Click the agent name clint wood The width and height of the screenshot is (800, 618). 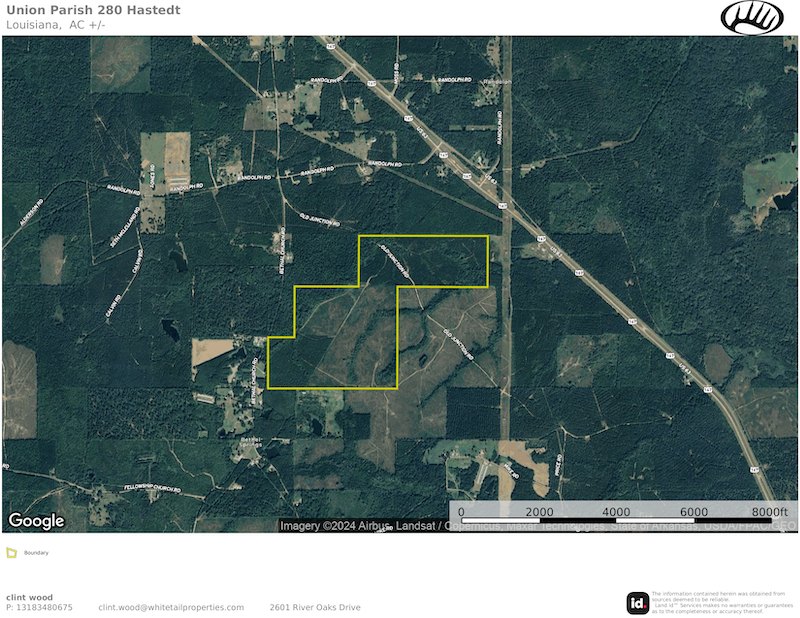point(30,597)
